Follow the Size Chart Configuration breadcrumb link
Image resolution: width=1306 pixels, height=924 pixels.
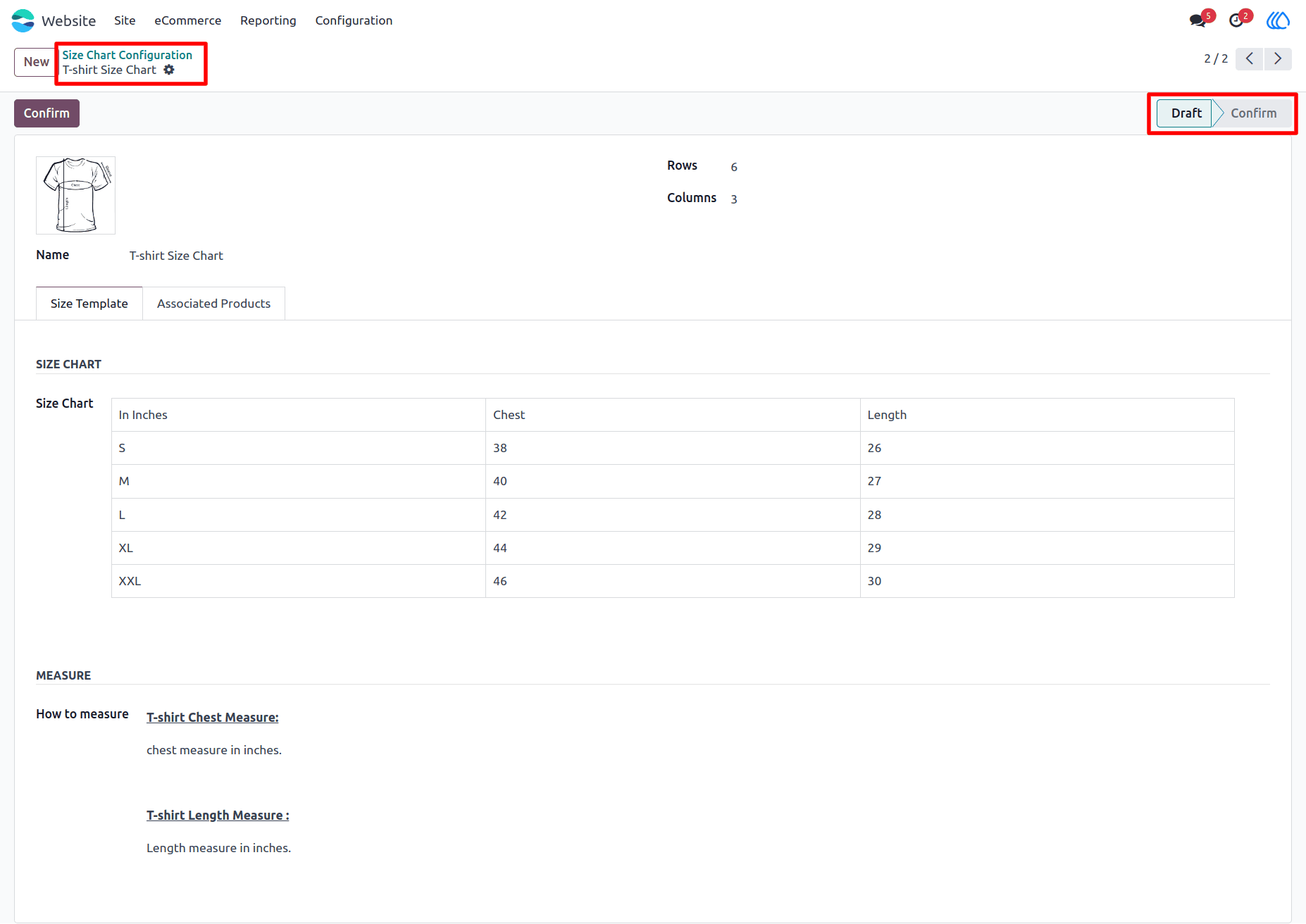tap(128, 55)
